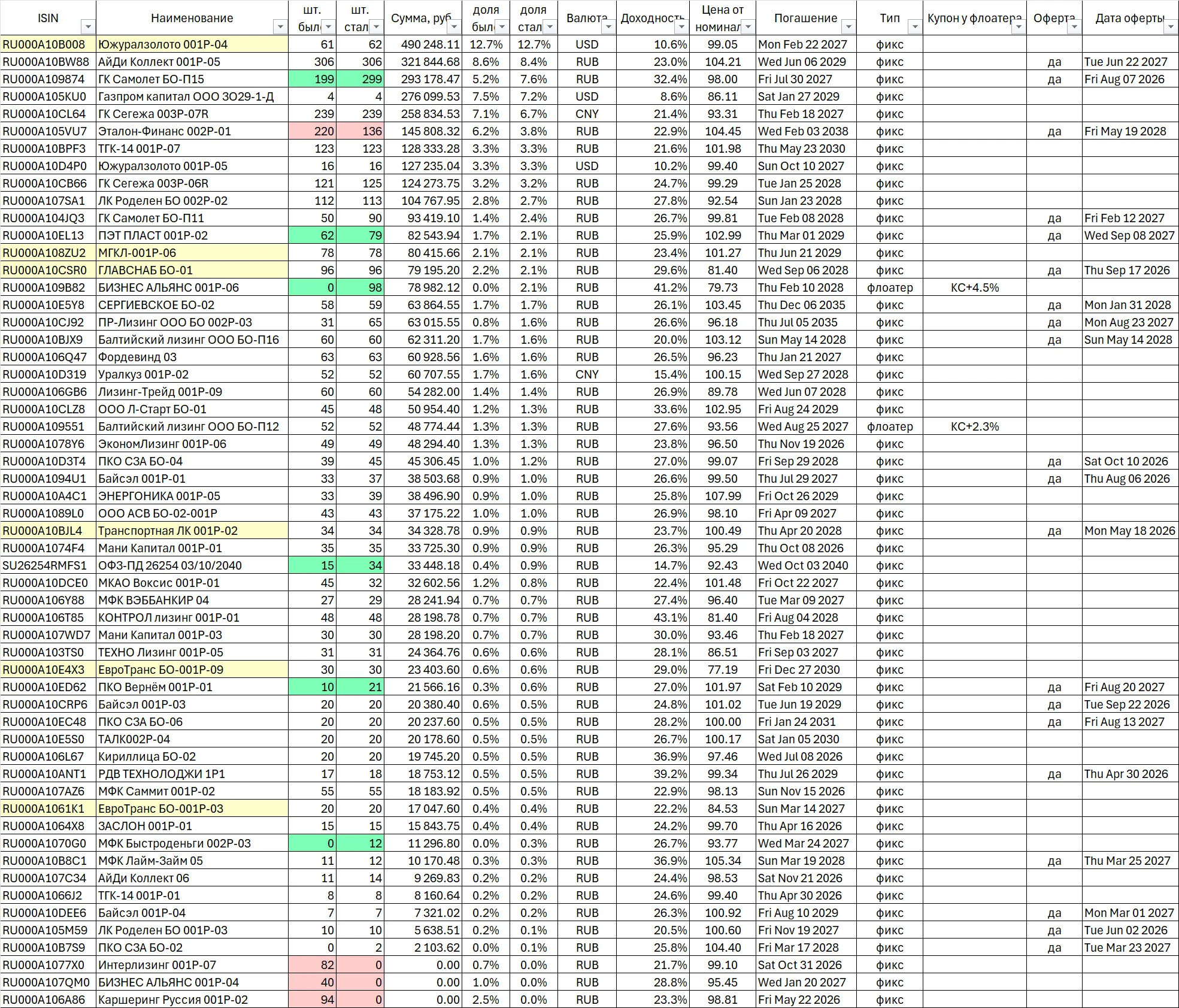This screenshot has width=1179, height=1008.
Task: Click the highlighted name 'ЕвроТранс БО-001Р-09'
Action: [192, 670]
